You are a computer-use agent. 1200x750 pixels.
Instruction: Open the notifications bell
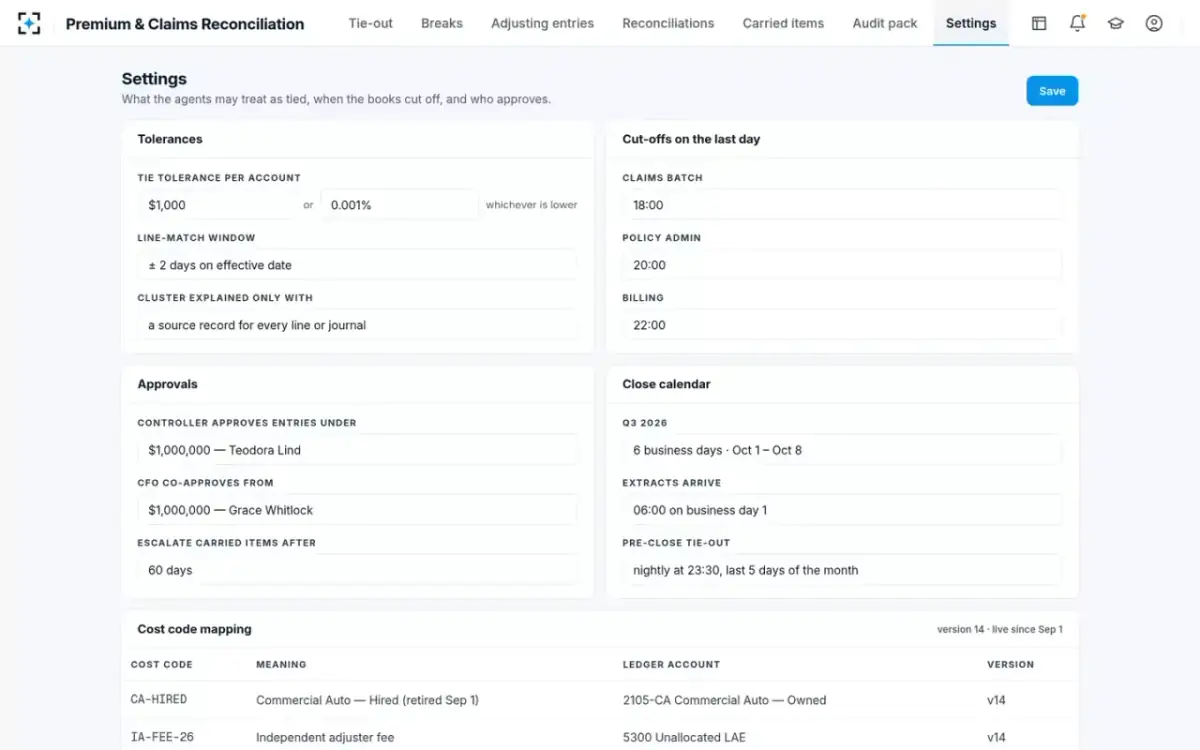[1077, 23]
